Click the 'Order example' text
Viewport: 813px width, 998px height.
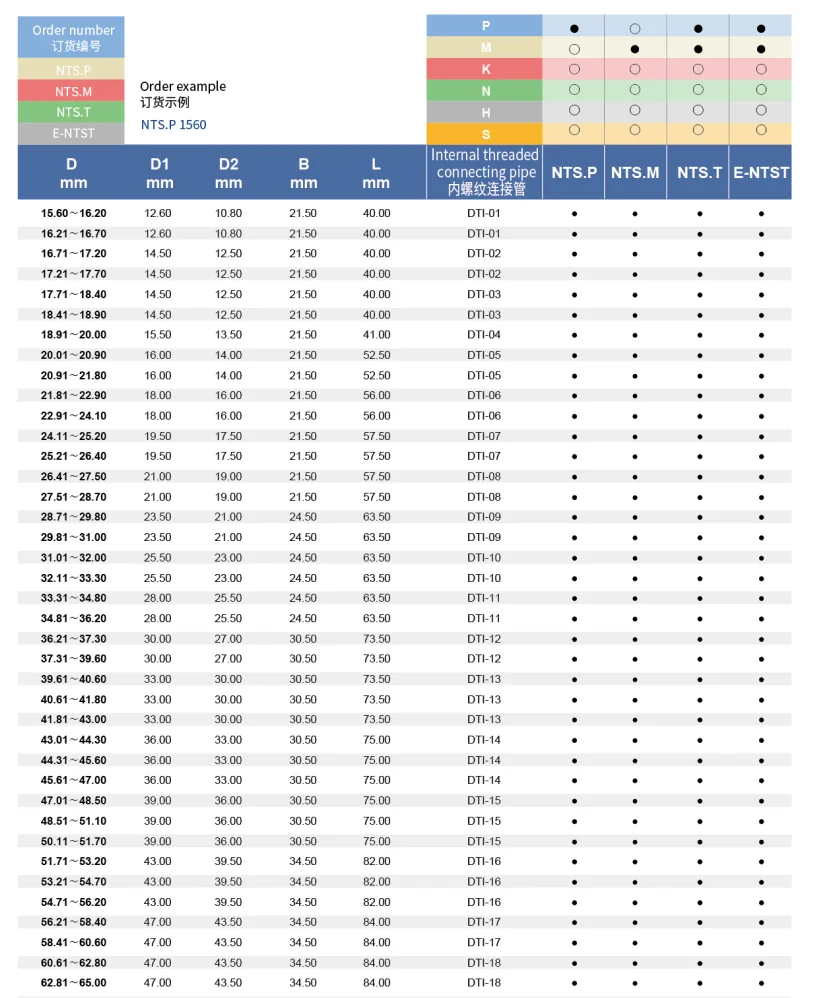[x=183, y=86]
